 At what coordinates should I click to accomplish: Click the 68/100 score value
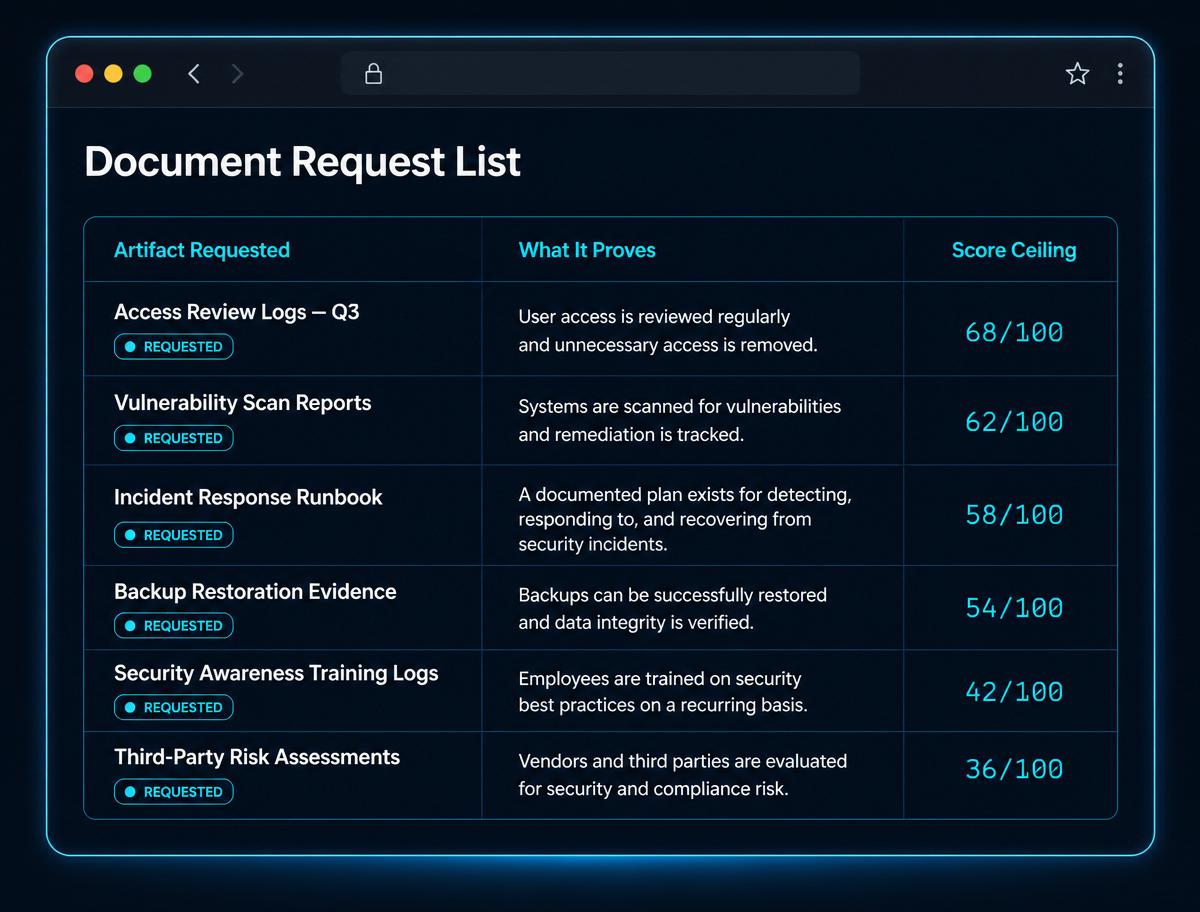[x=1014, y=332]
